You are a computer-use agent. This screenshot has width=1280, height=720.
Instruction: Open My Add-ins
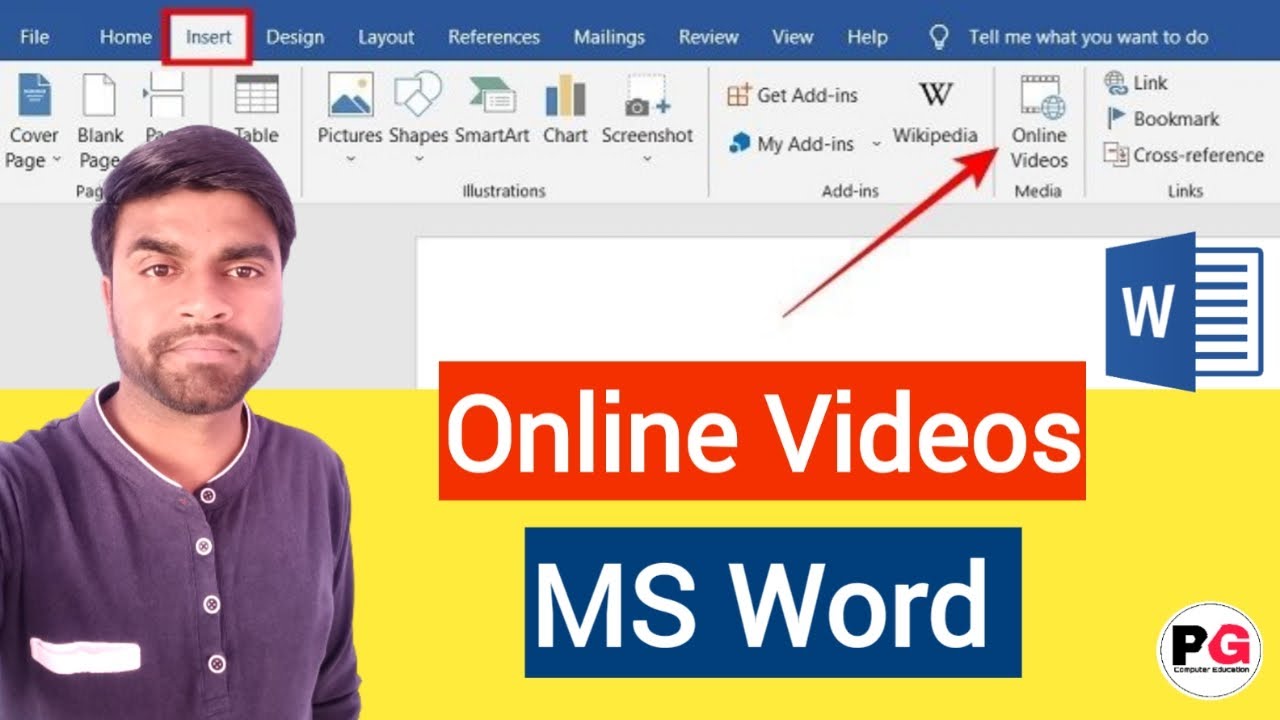click(792, 143)
